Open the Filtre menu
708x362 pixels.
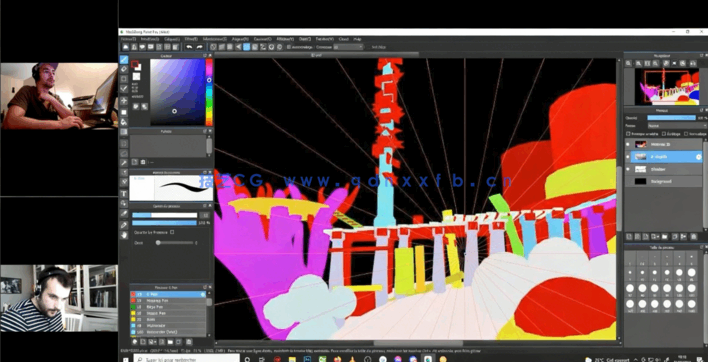(x=191, y=39)
